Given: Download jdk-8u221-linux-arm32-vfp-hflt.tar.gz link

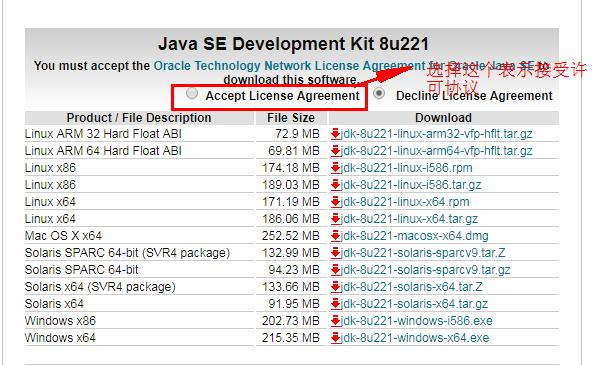Looking at the screenshot, I should click(436, 134).
